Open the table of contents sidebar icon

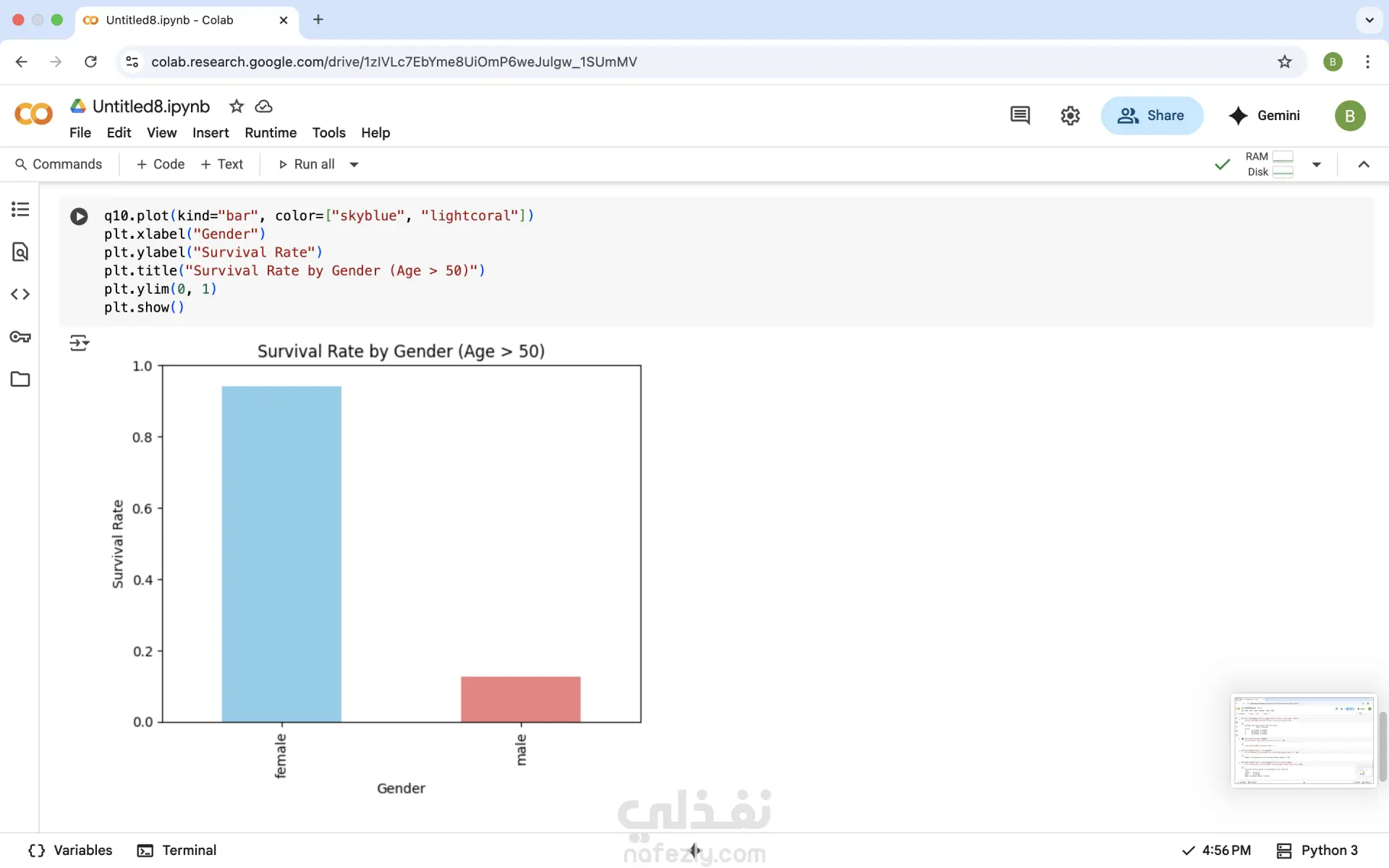click(20, 210)
